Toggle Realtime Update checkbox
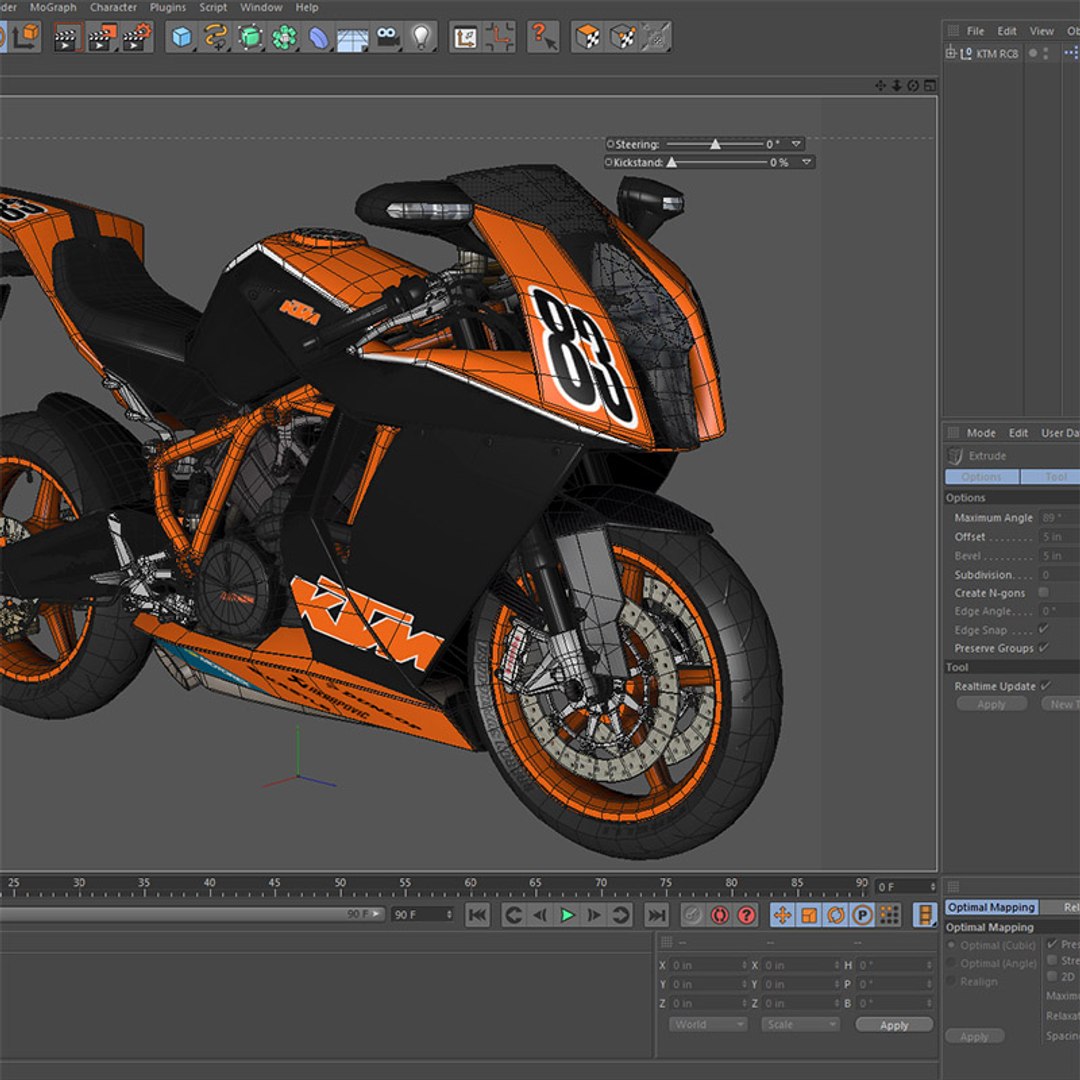 pyautogui.click(x=1046, y=685)
